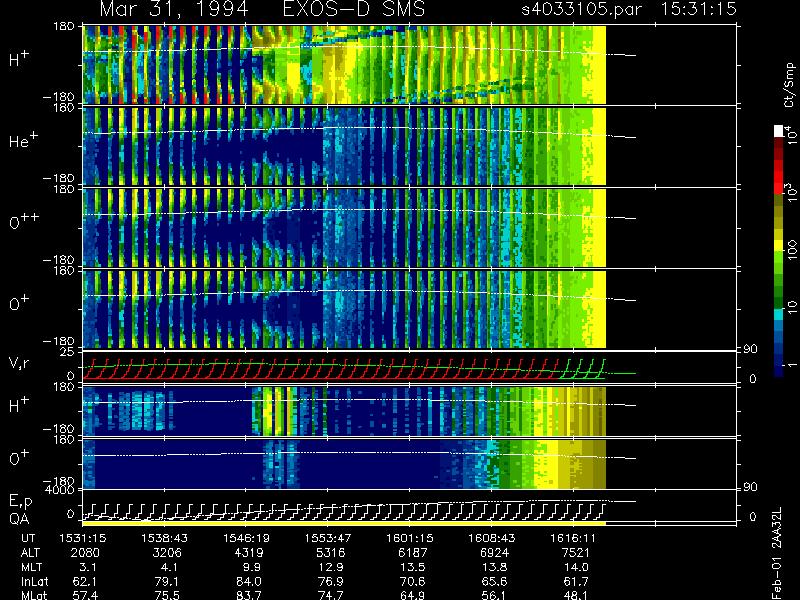Pick the cyan color bar segment near 10
Viewport: 800px width, 600px height.
point(779,315)
